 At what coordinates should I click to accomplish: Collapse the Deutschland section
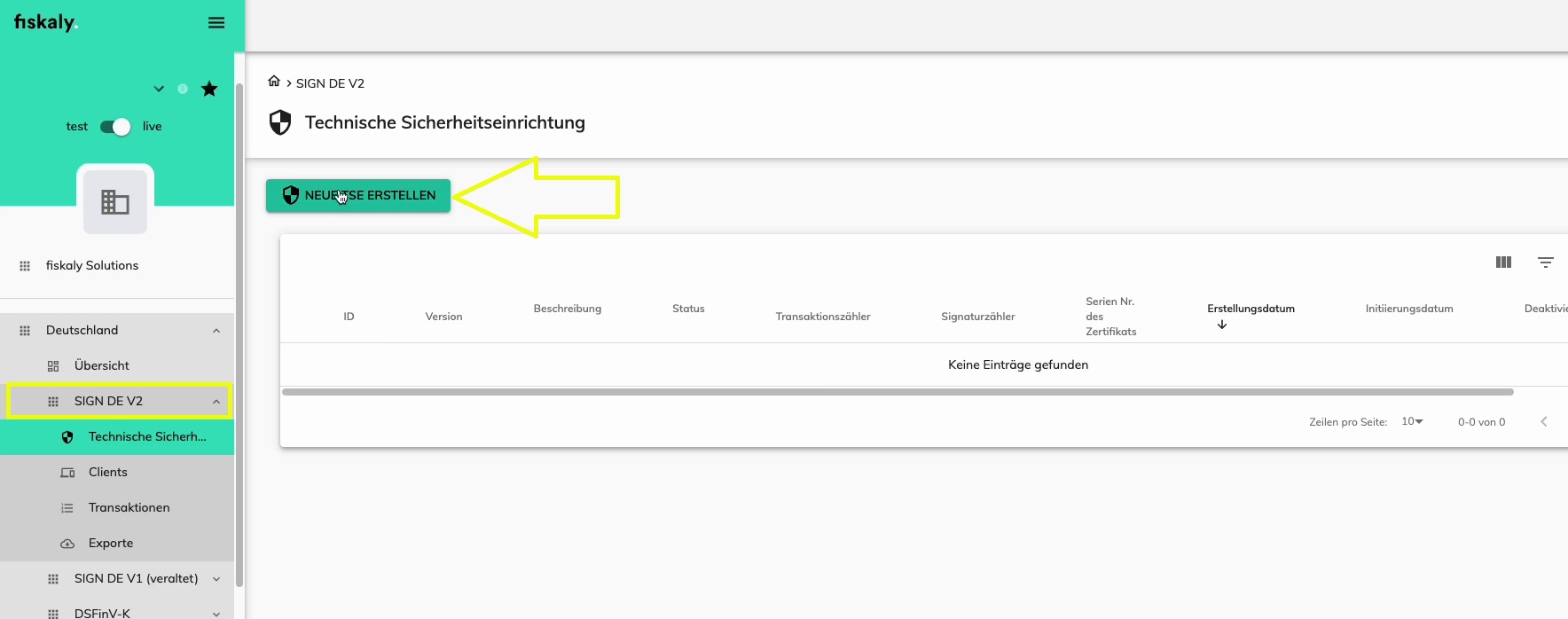216,331
